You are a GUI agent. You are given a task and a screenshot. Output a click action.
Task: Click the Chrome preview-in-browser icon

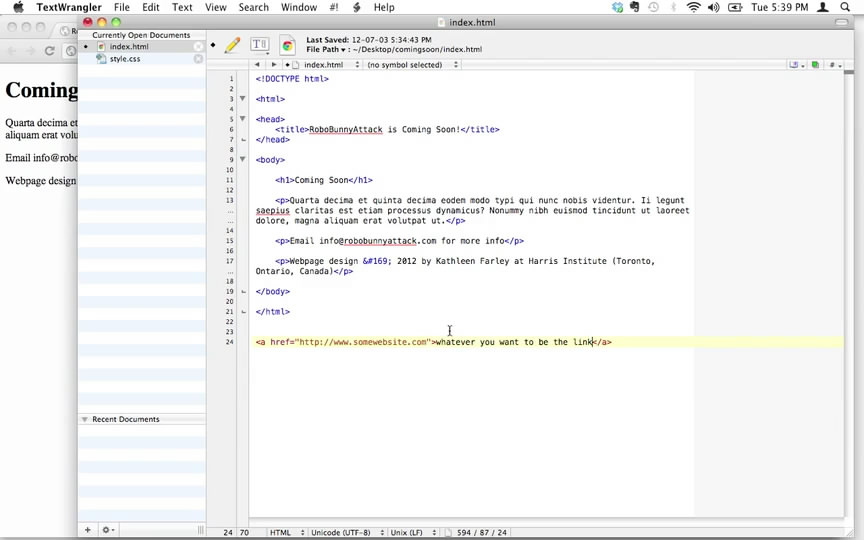pyautogui.click(x=287, y=45)
